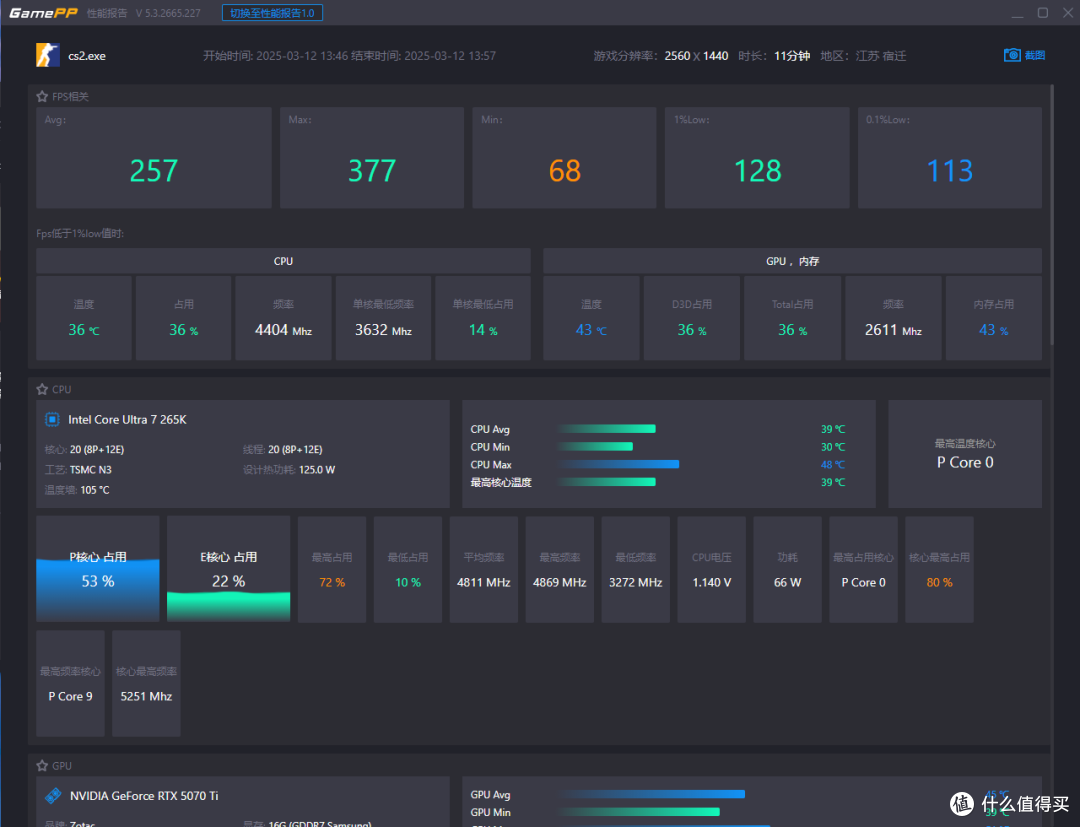Screen dimensions: 1080x827
Task: Click the CPU Min temperature bar
Action: point(595,447)
